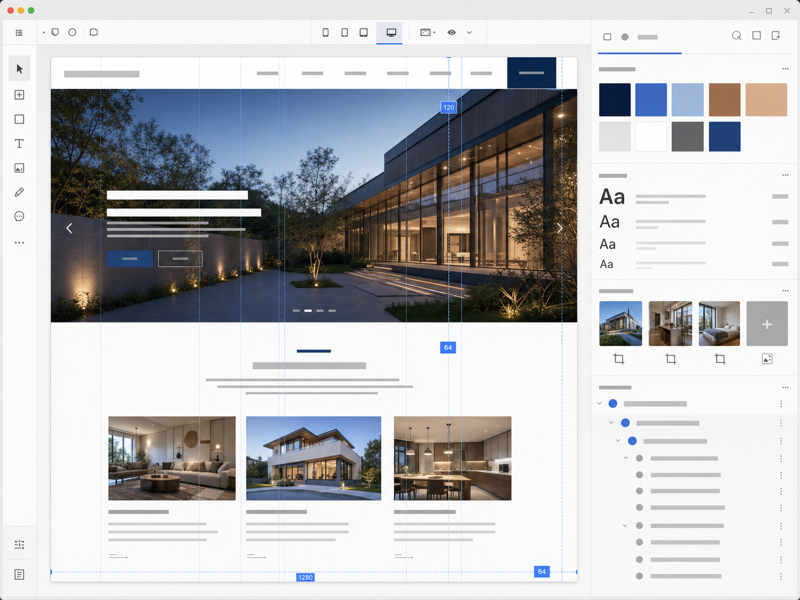Screen dimensions: 800x600
Task: Open colors section more options menu
Action: pyautogui.click(x=785, y=69)
